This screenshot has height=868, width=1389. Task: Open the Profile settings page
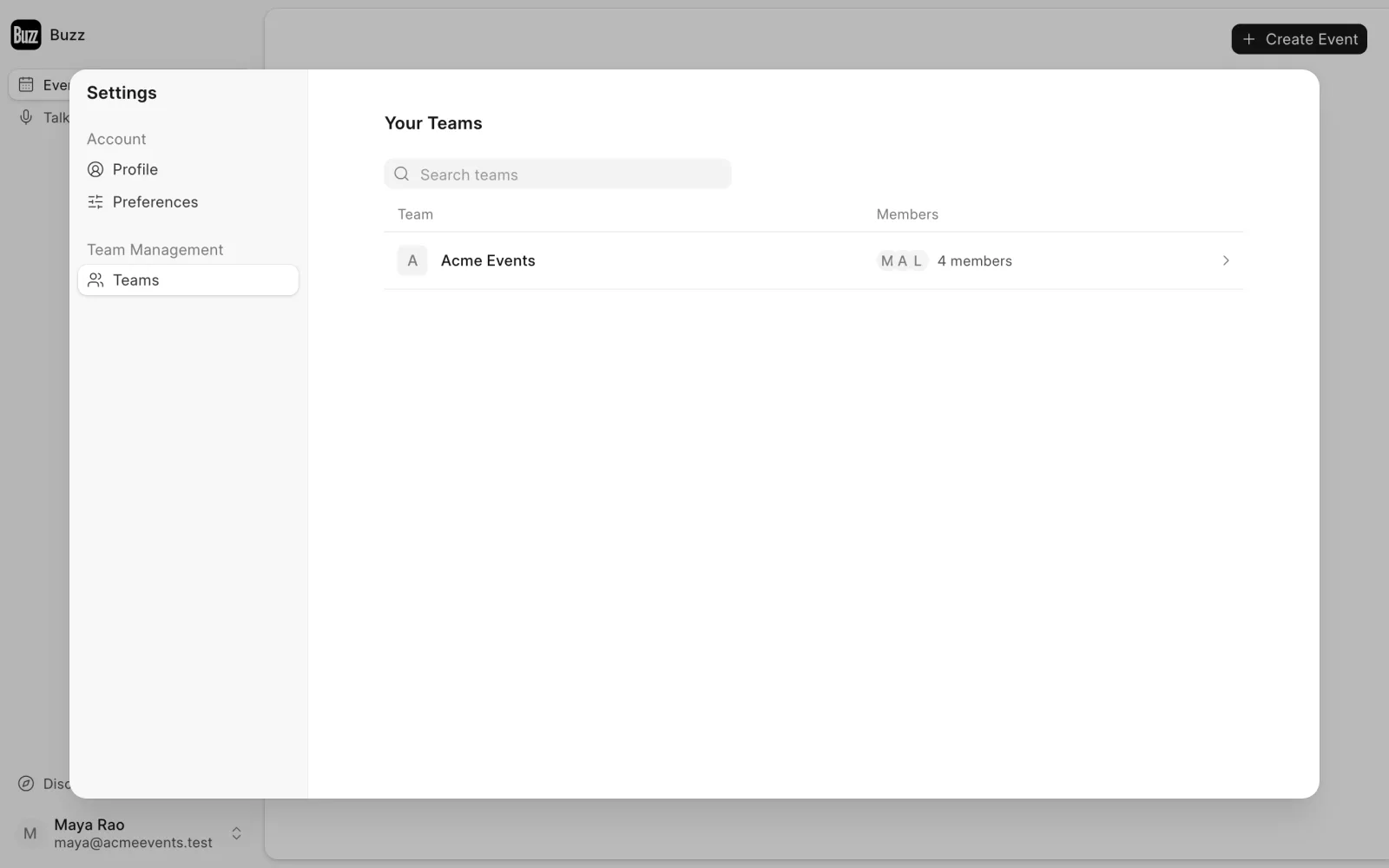[188, 169]
